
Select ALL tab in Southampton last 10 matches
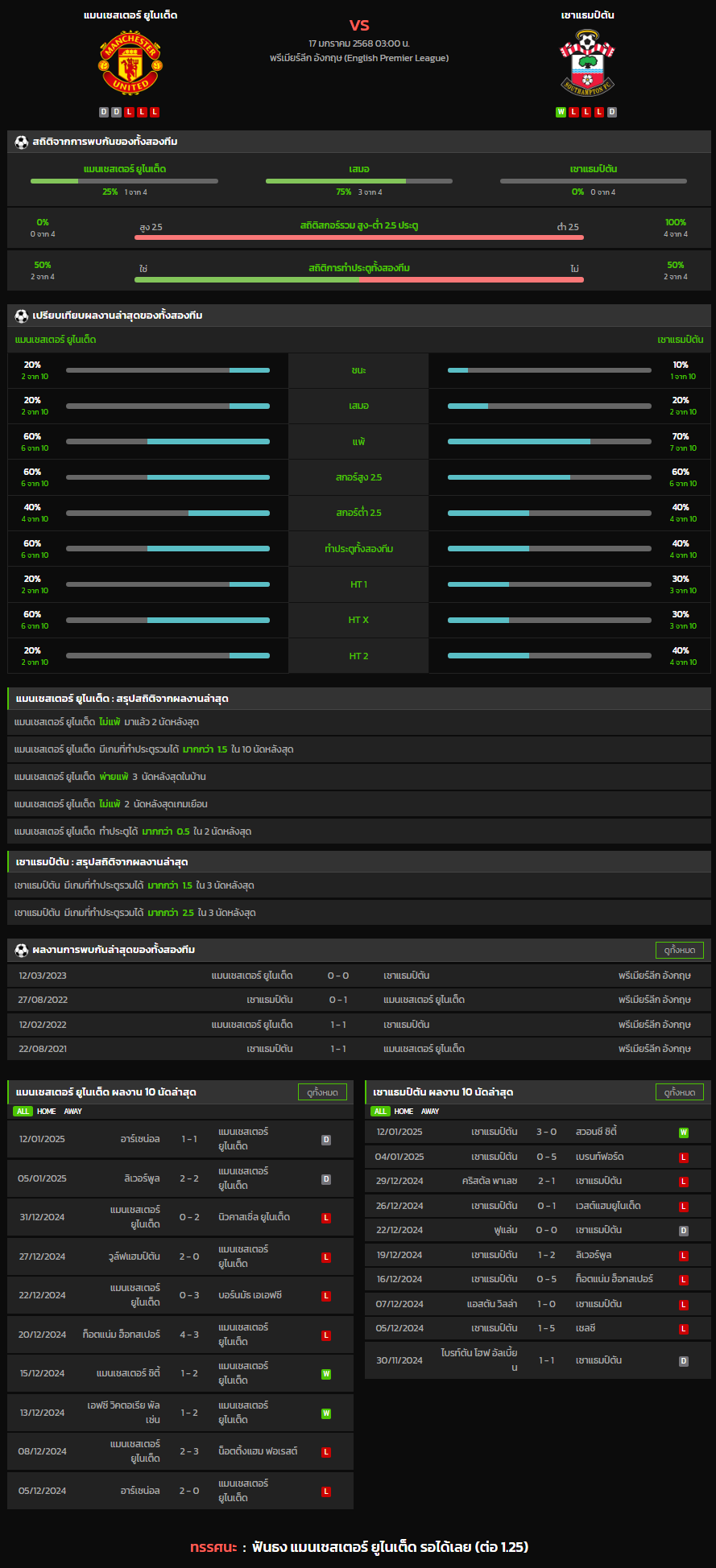click(x=380, y=1112)
